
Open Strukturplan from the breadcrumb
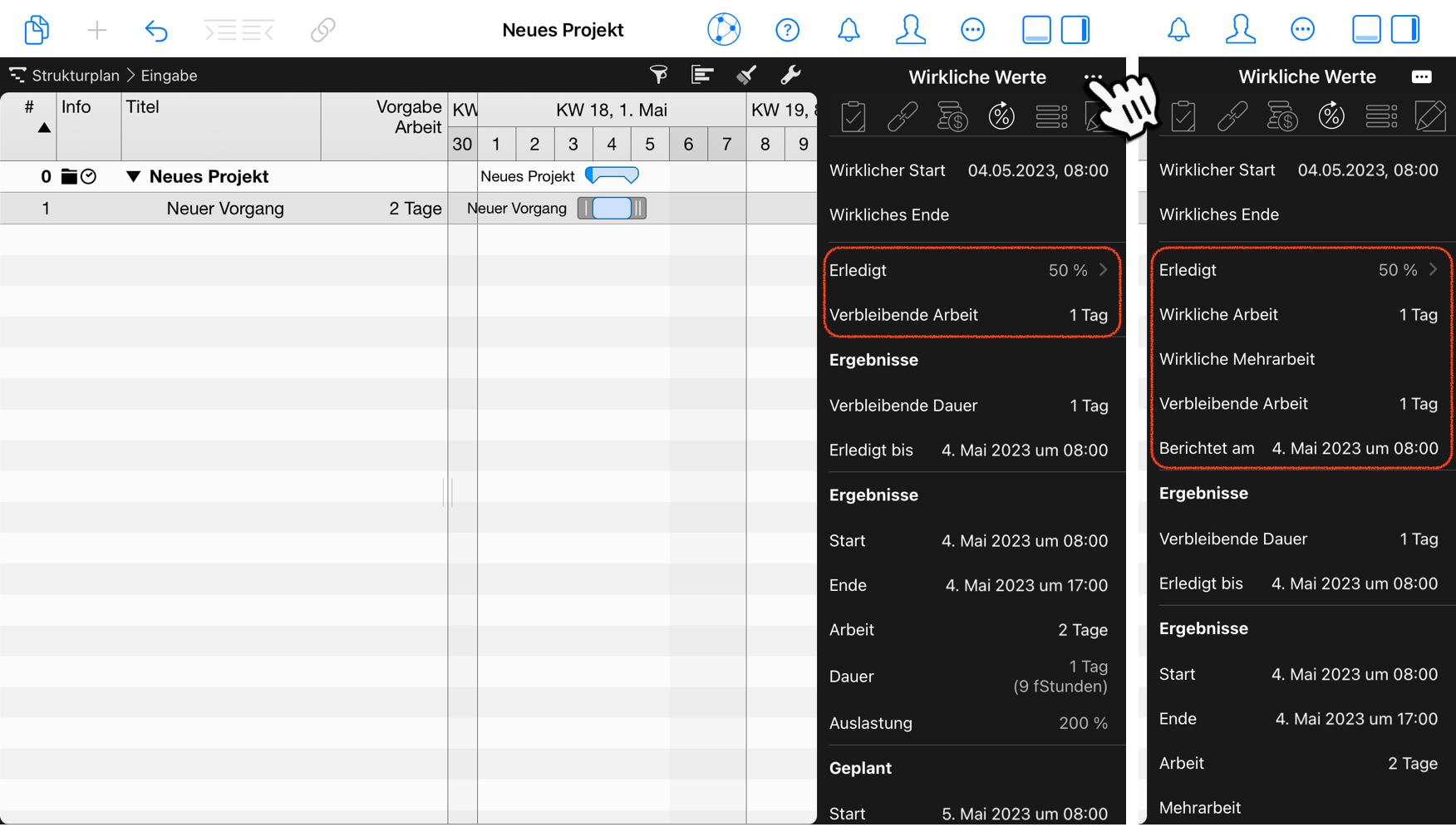coord(76,75)
